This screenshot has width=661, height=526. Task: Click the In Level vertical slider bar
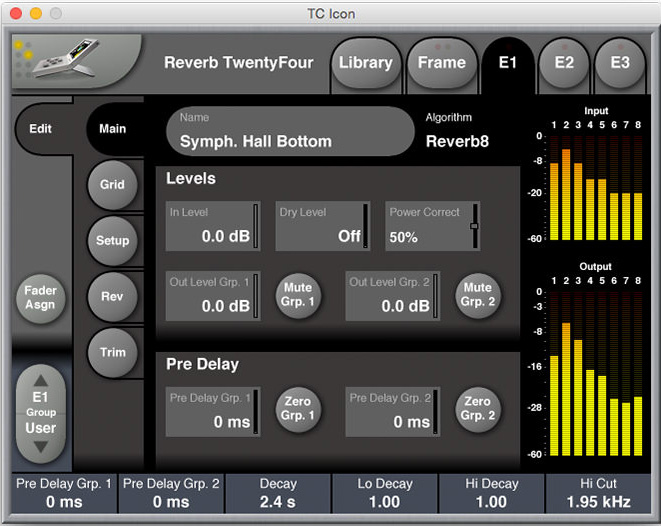(255, 226)
